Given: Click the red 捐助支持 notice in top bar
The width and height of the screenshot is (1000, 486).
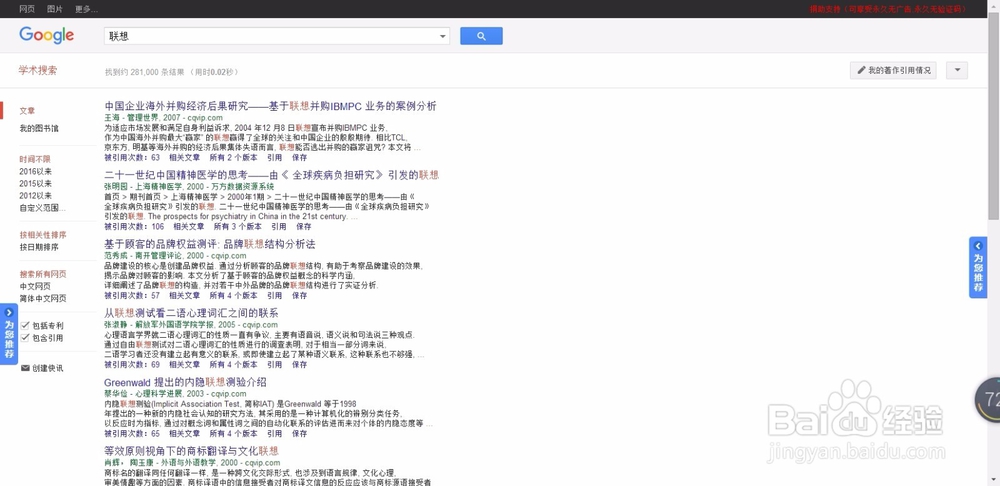Looking at the screenshot, I should pos(888,9).
